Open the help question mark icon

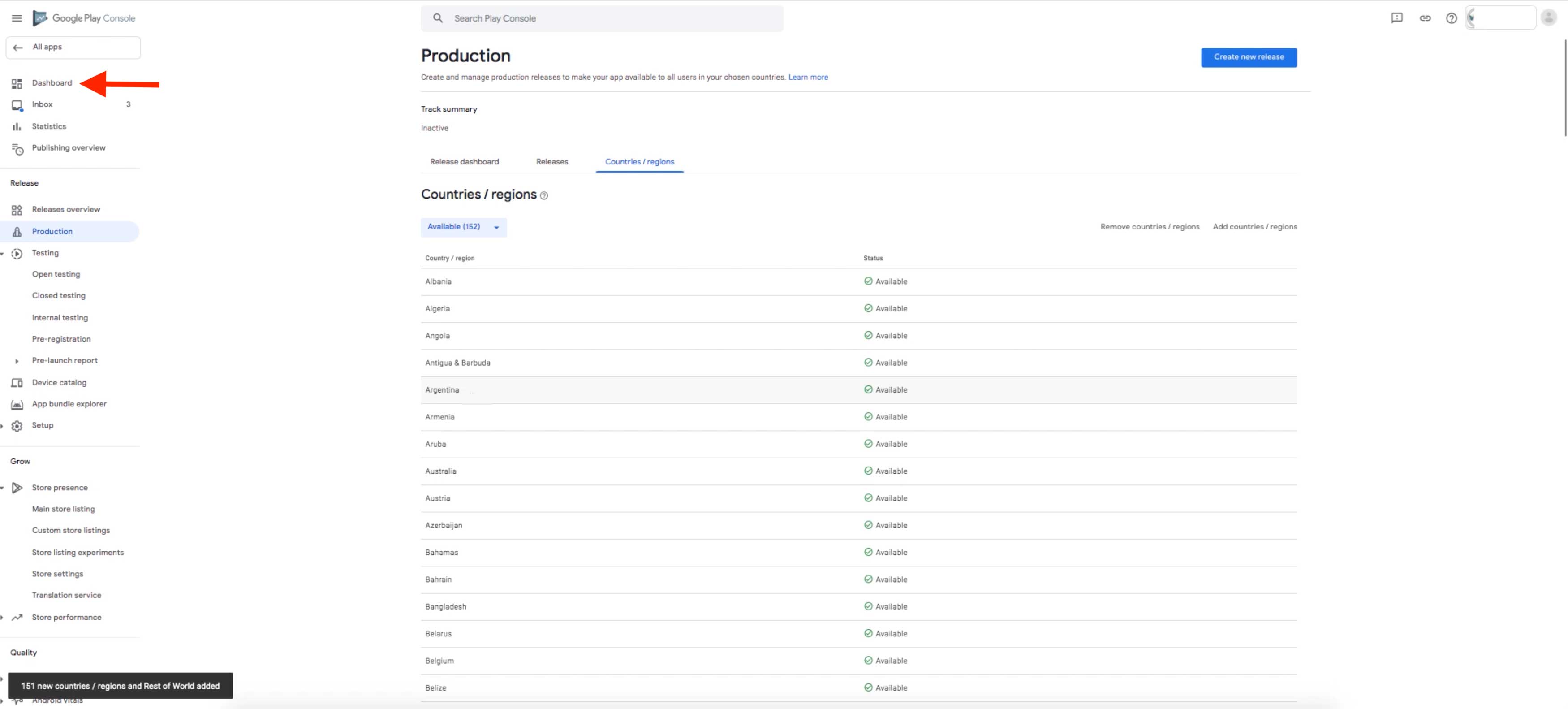(x=1451, y=18)
